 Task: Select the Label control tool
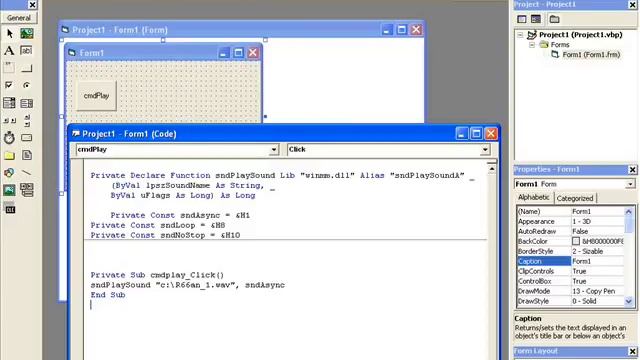[9, 51]
